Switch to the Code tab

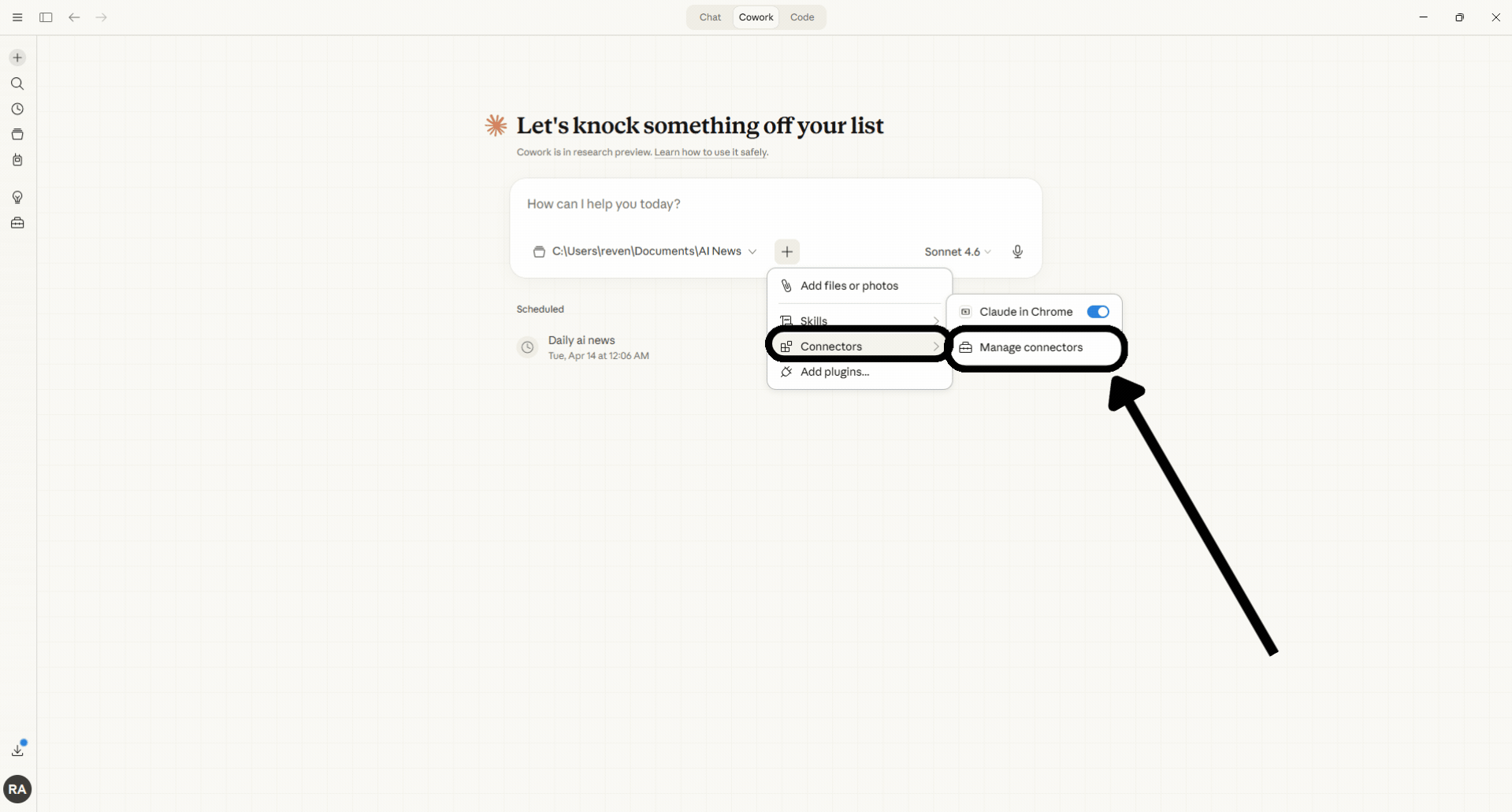tap(802, 17)
